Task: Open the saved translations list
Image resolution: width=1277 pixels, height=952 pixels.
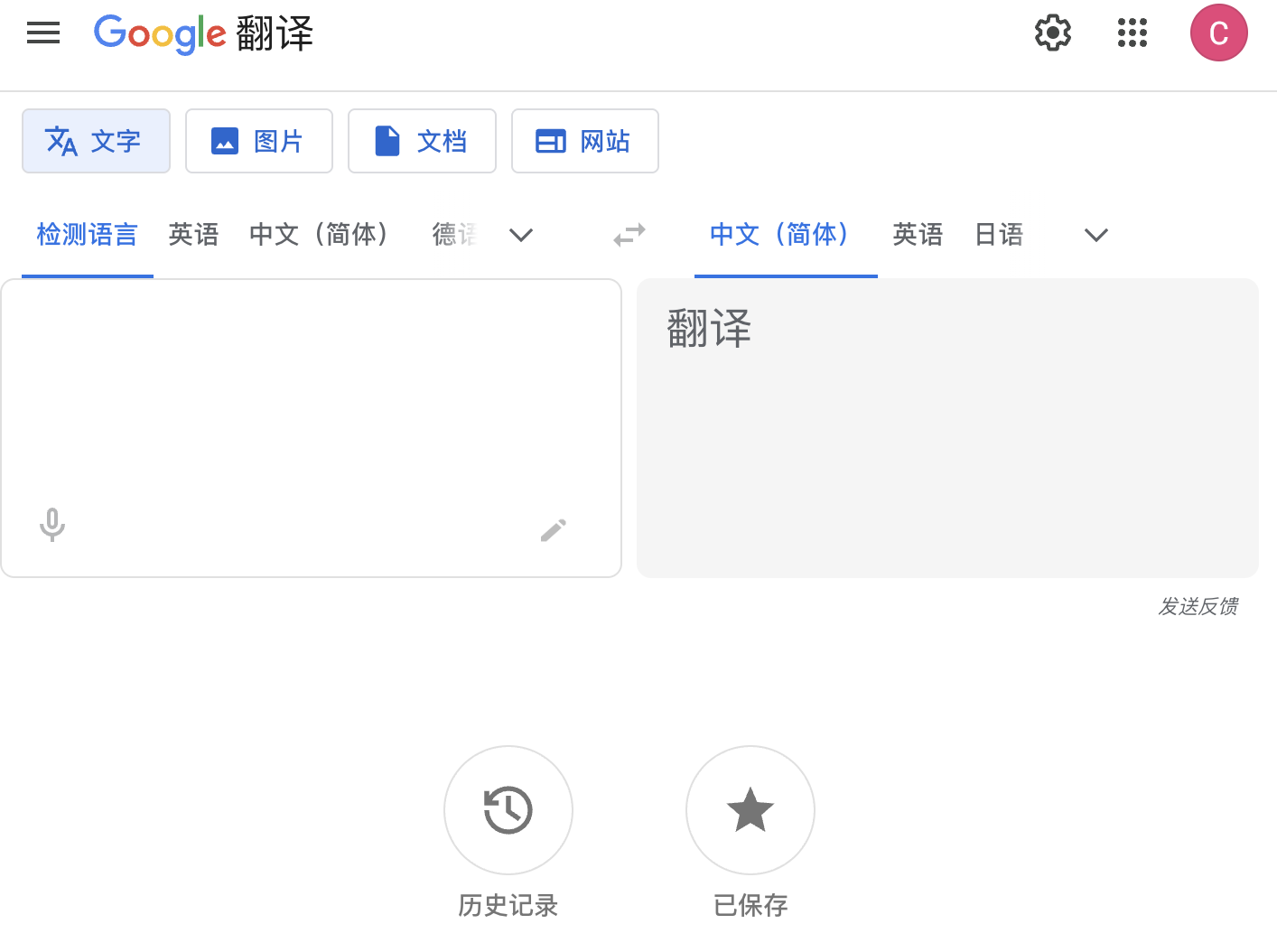Action: click(750, 810)
